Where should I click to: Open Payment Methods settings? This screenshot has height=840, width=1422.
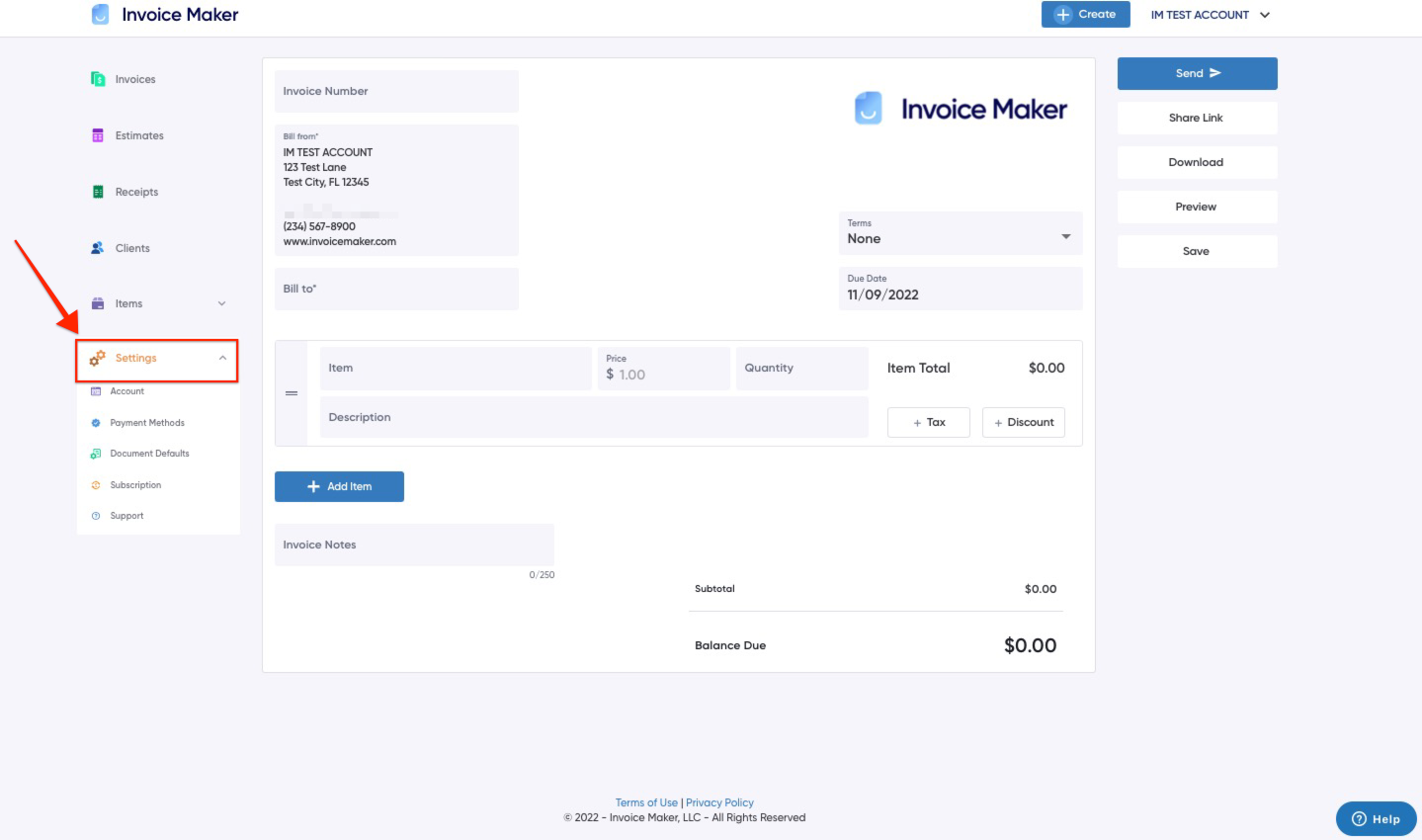pos(147,423)
